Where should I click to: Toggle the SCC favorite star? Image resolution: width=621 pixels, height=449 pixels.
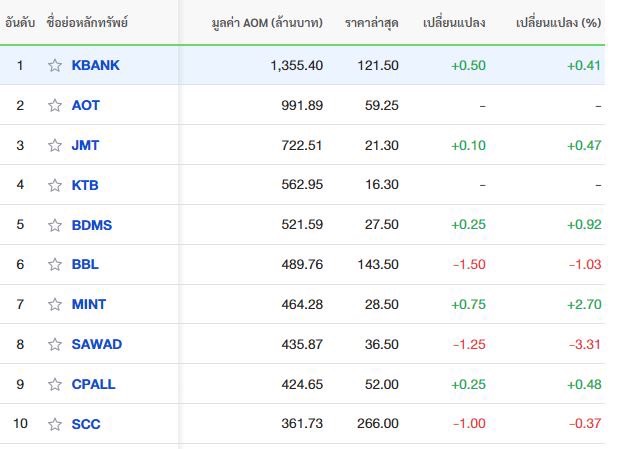pyautogui.click(x=55, y=424)
